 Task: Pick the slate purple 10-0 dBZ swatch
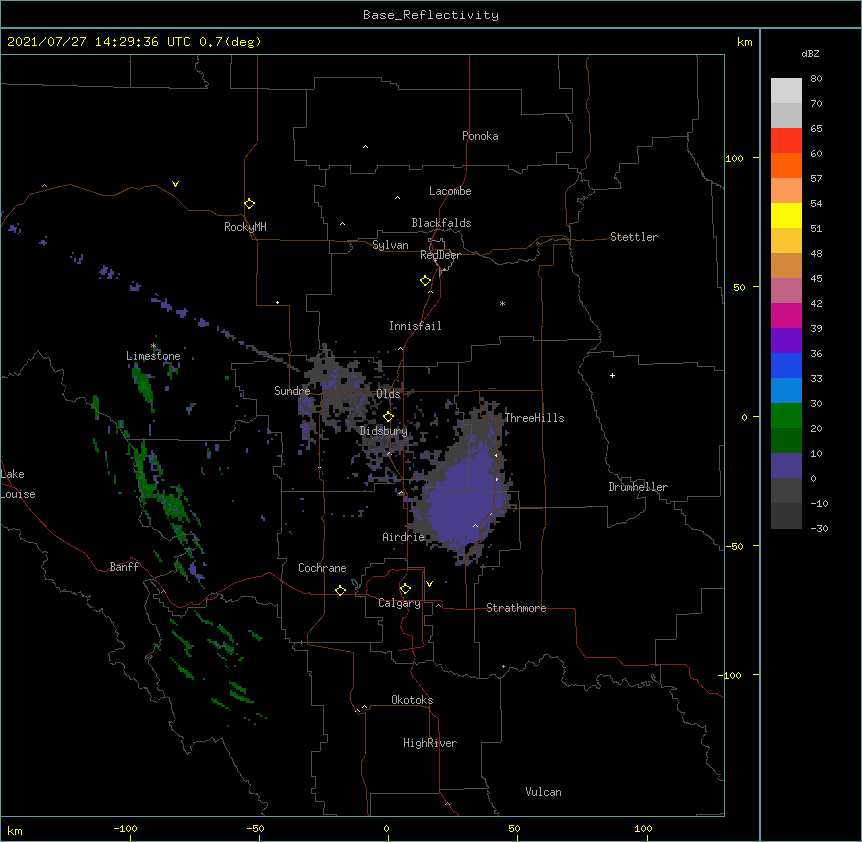pos(786,466)
